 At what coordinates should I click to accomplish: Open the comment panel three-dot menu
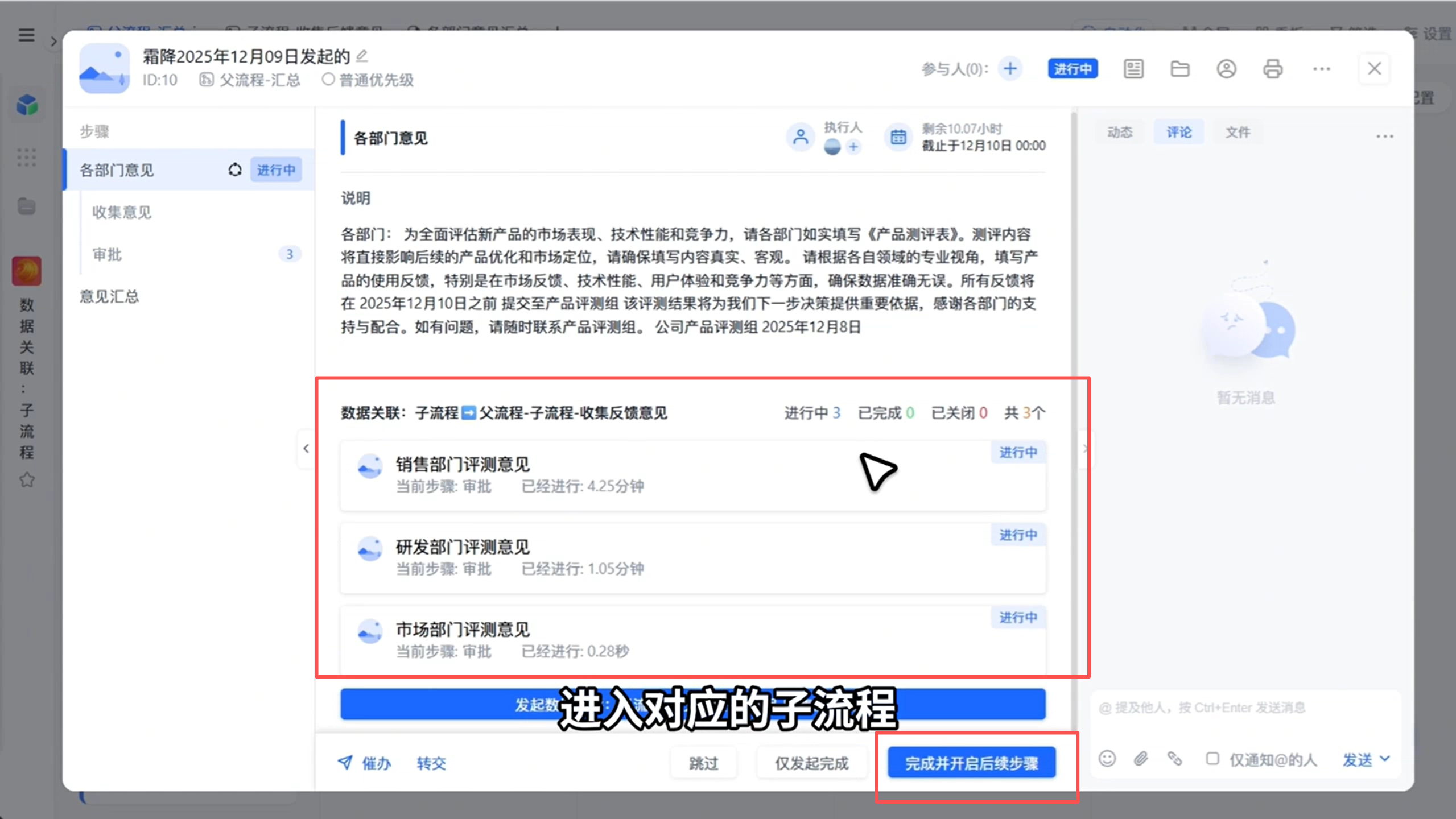(1384, 136)
